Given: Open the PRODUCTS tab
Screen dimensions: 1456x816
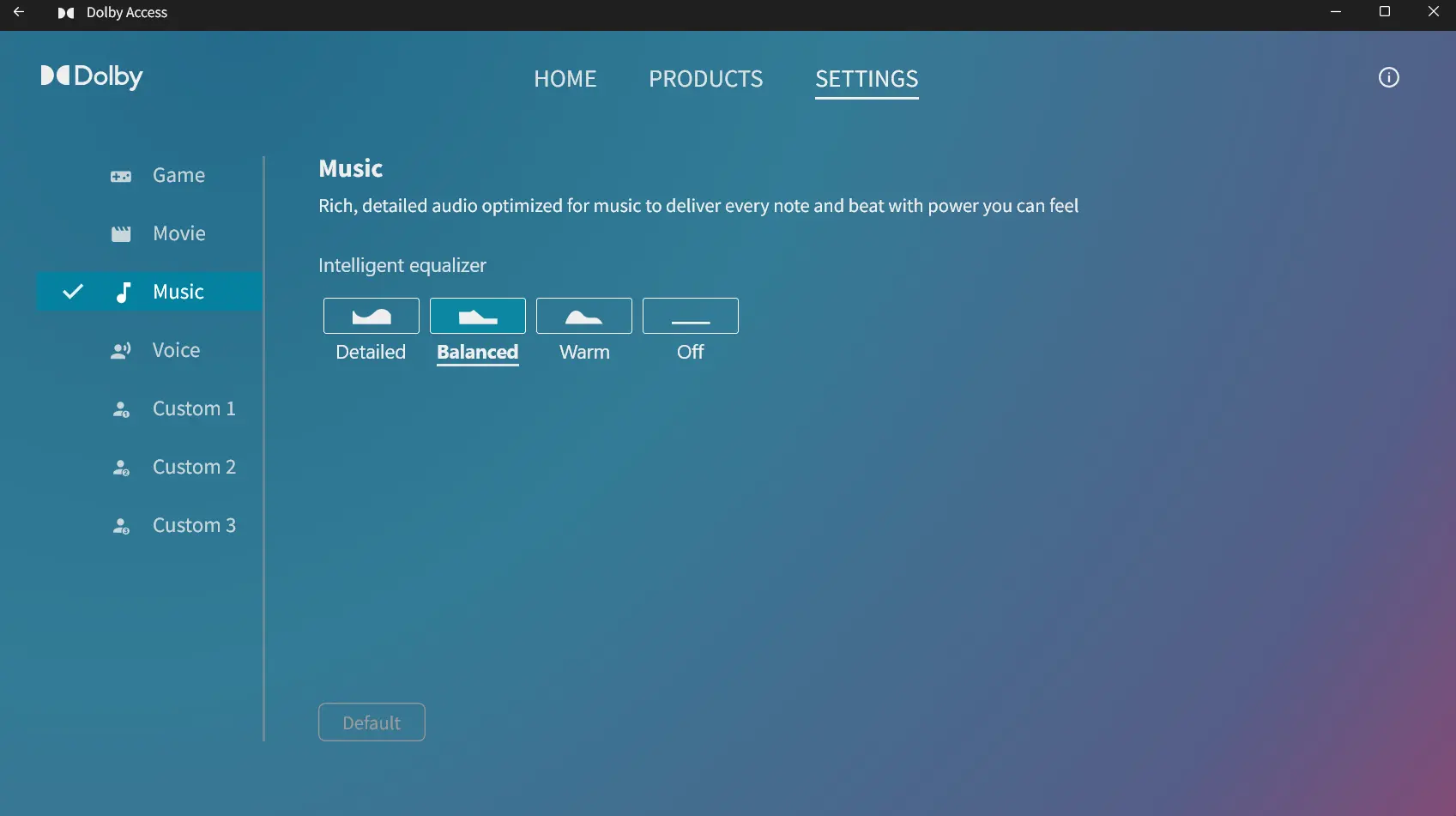Looking at the screenshot, I should pyautogui.click(x=706, y=79).
